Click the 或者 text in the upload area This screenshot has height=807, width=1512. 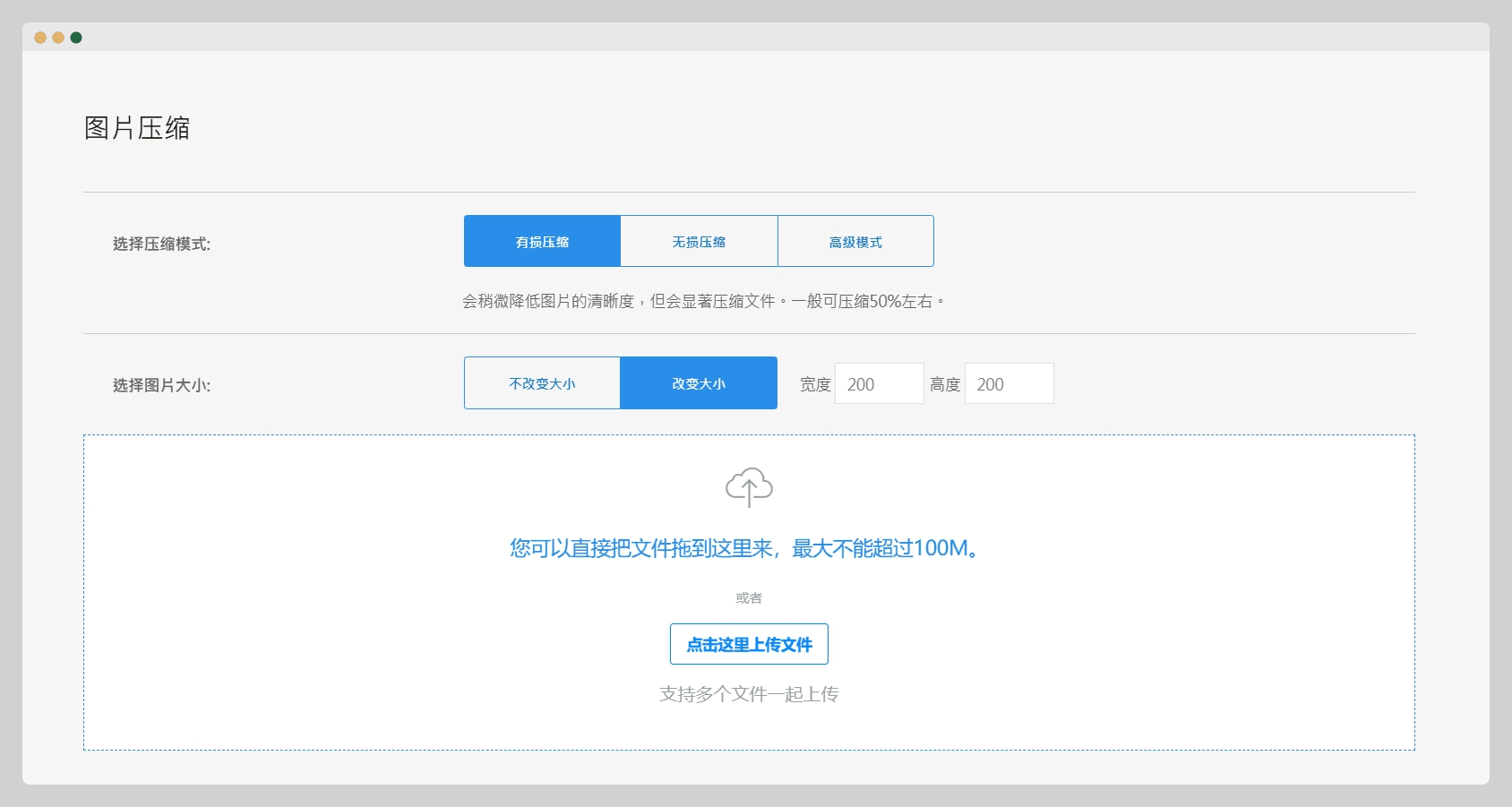pyautogui.click(x=749, y=597)
